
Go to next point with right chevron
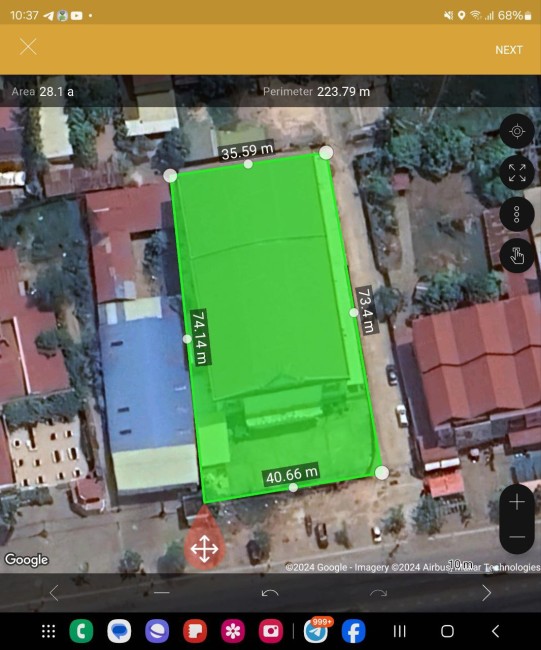point(487,593)
